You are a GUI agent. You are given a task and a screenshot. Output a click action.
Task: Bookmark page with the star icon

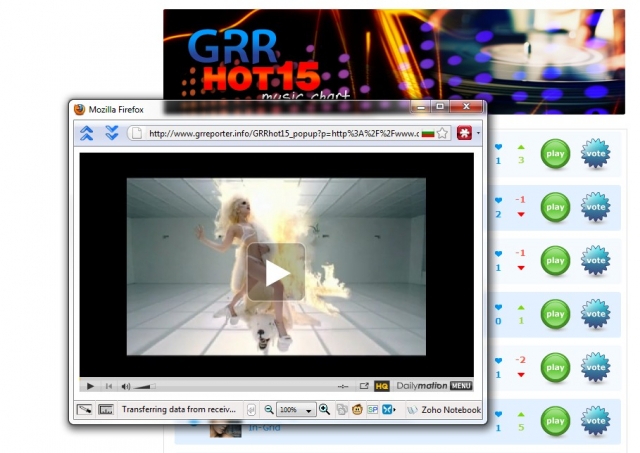442,133
